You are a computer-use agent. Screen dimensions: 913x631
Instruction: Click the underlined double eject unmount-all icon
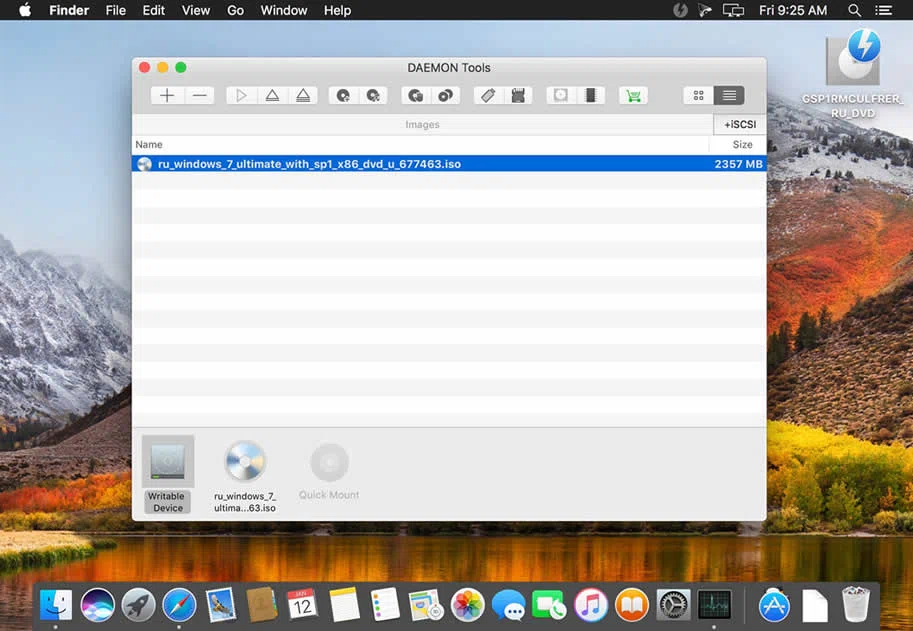click(303, 95)
